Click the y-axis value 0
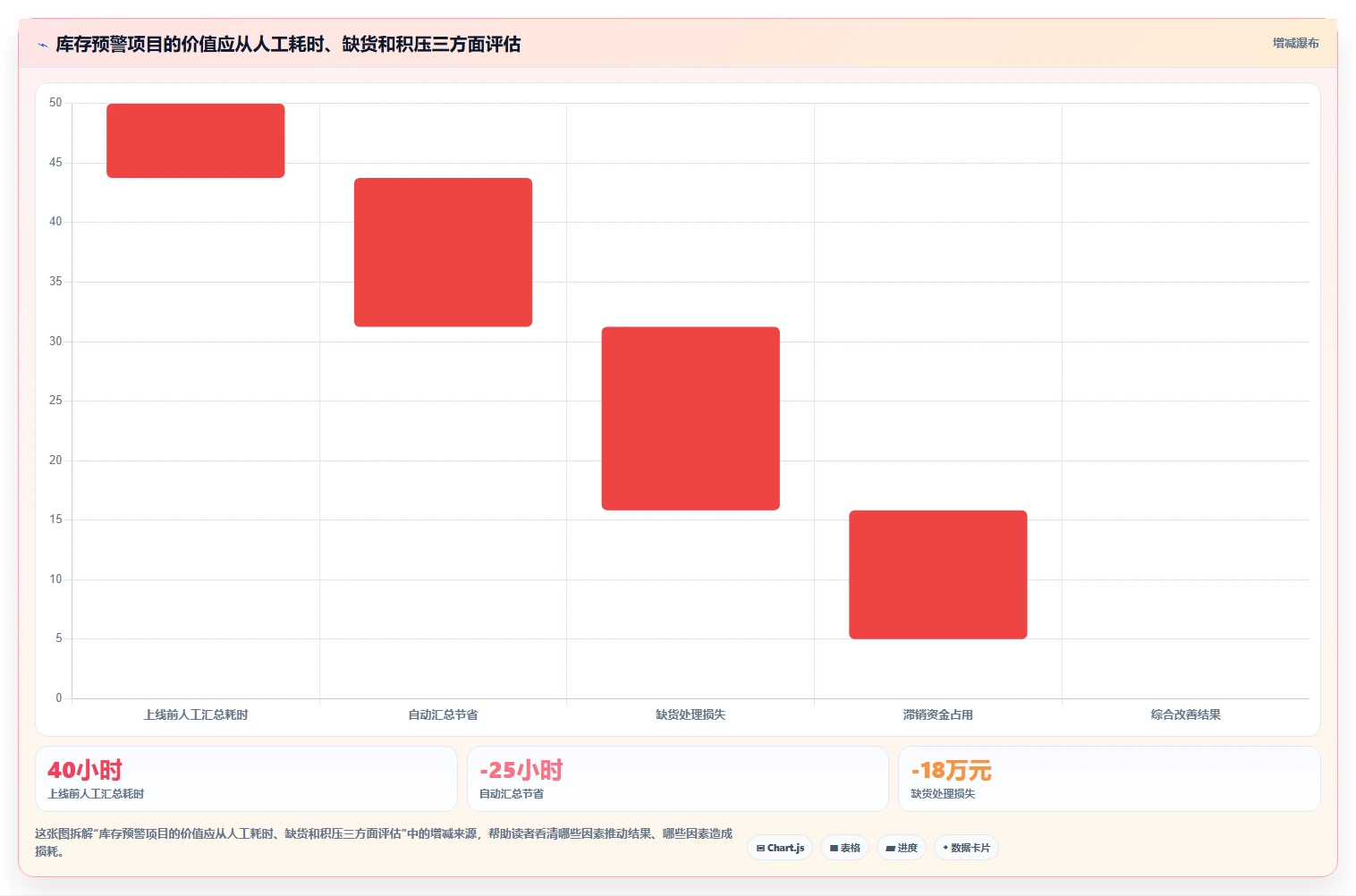This screenshot has height=896, width=1356. click(x=59, y=698)
